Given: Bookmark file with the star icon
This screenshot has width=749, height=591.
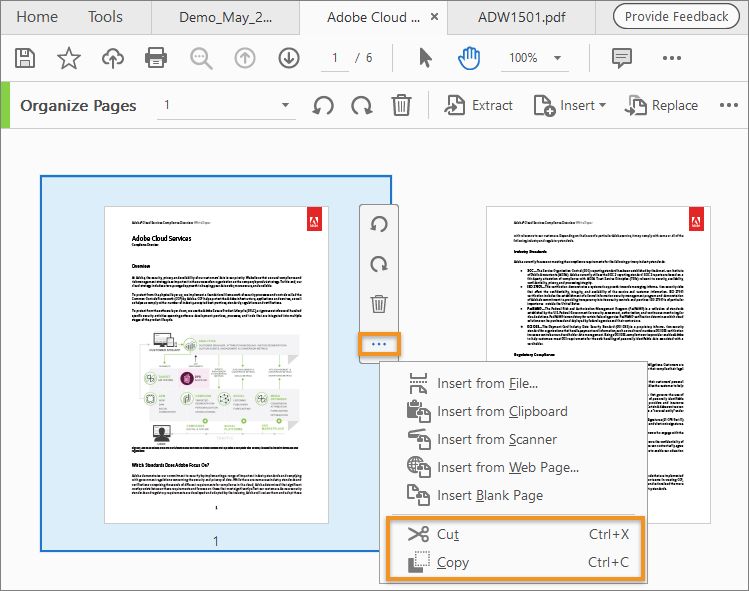Looking at the screenshot, I should 69,58.
